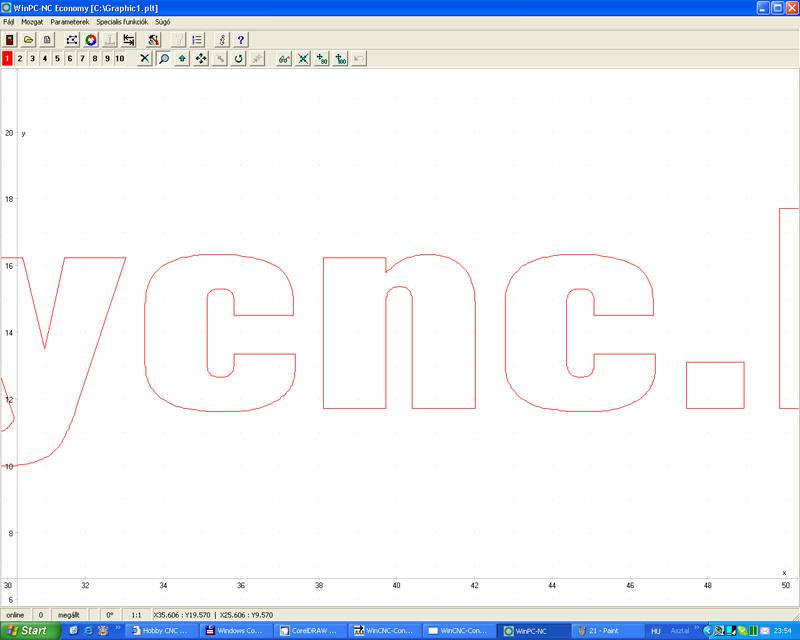
Task: Select tool number 10 button
Action: tap(120, 59)
